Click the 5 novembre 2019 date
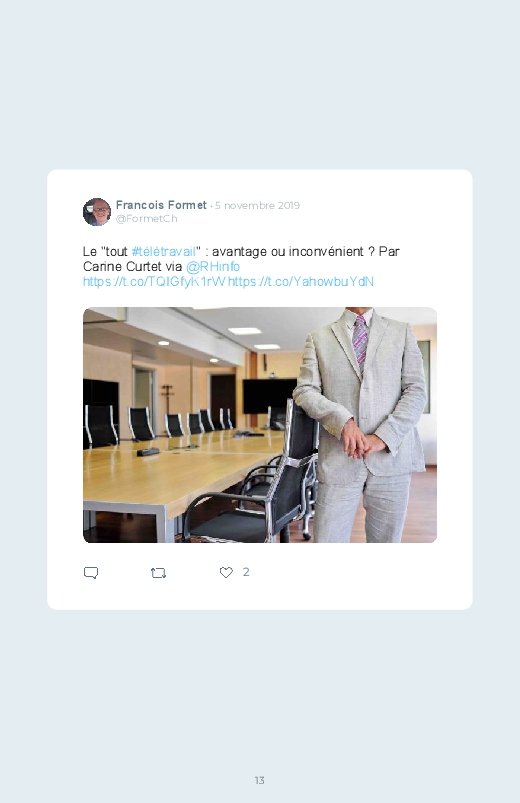Screen dimensions: 520x803 coord(257,205)
